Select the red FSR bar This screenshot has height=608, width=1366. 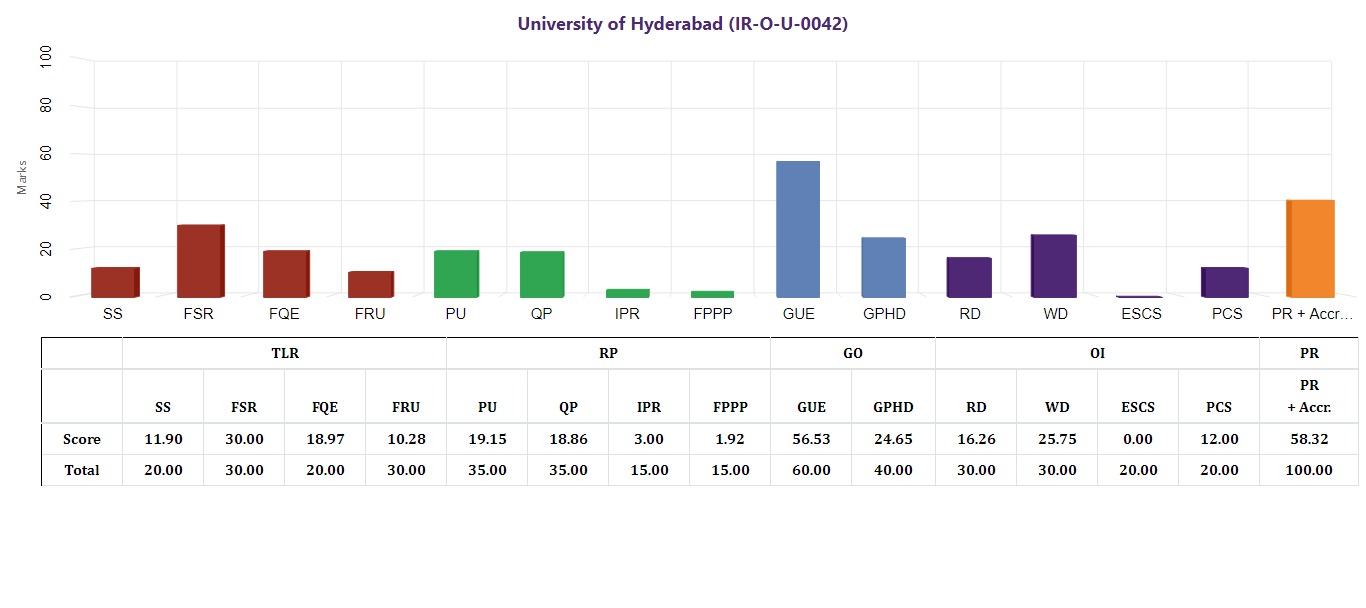[200, 261]
